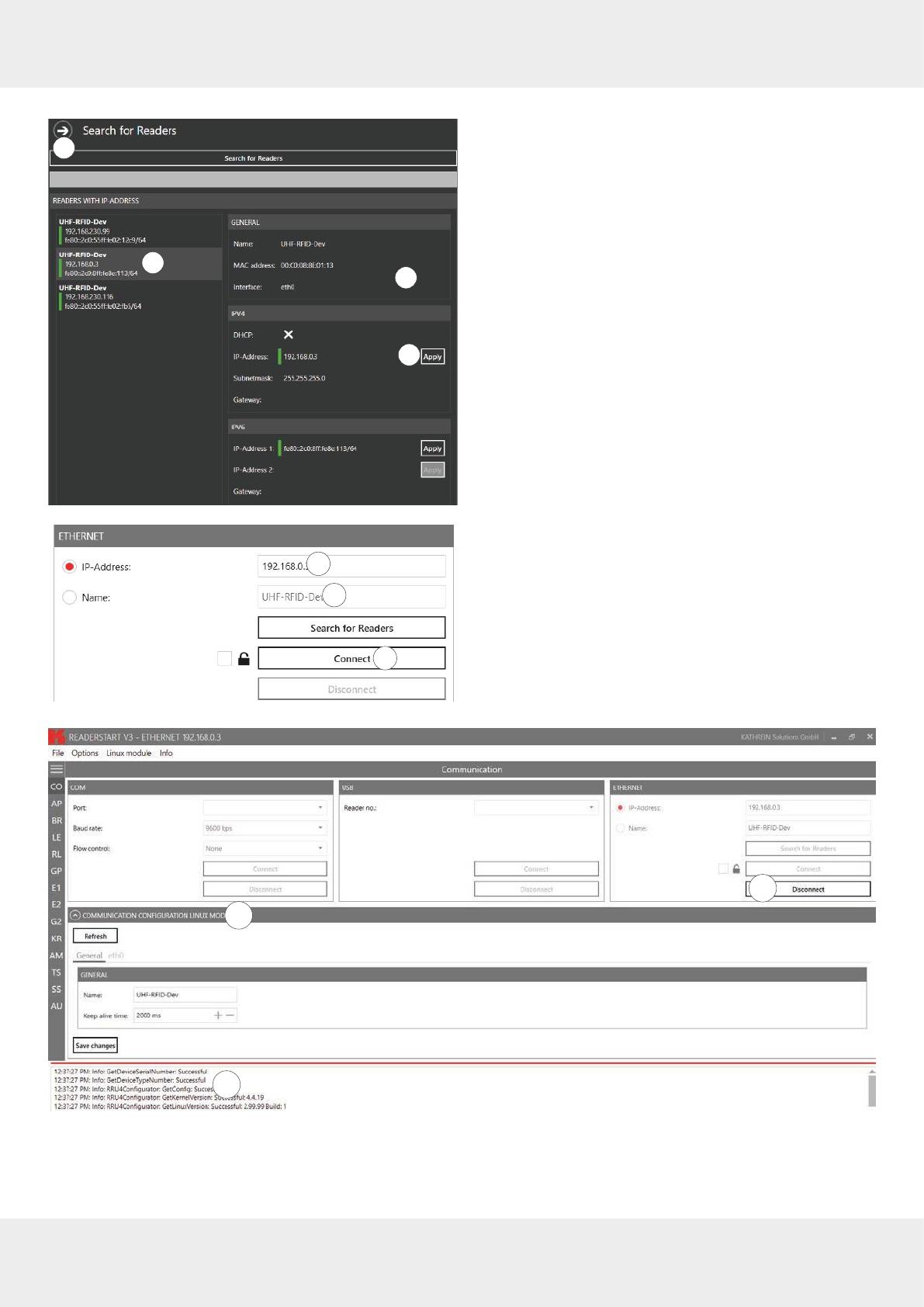Image resolution: width=924 pixels, height=1307 pixels.
Task: Open the E1 sidebar section
Action: (x=57, y=888)
